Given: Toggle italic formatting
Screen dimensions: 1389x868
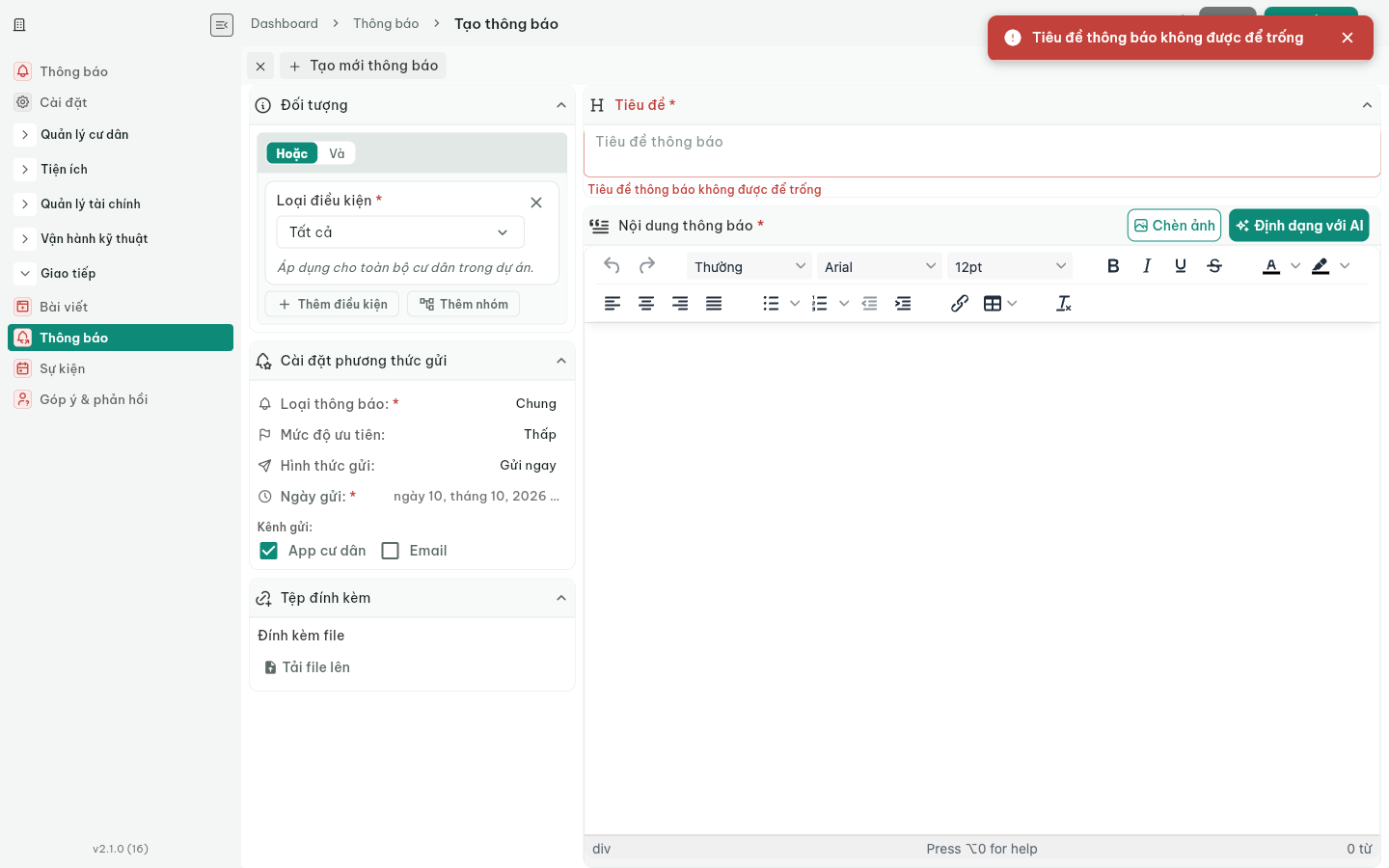Looking at the screenshot, I should pos(1147,266).
